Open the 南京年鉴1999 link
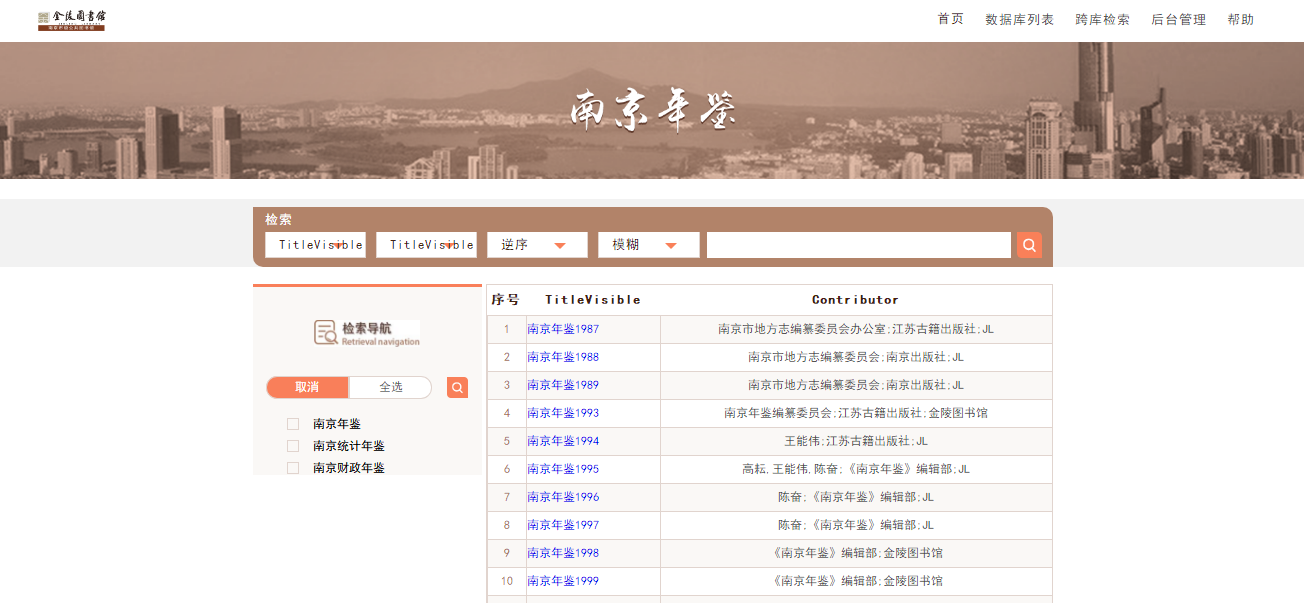The width and height of the screenshot is (1304, 603). click(x=563, y=581)
